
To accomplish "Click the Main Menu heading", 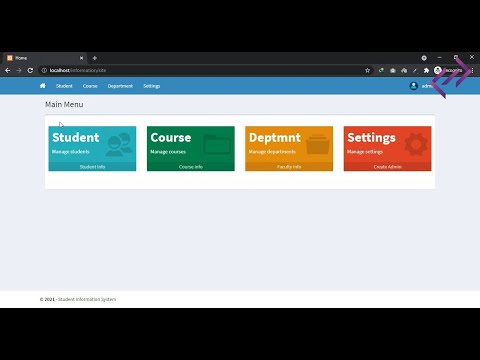I will [x=64, y=104].
